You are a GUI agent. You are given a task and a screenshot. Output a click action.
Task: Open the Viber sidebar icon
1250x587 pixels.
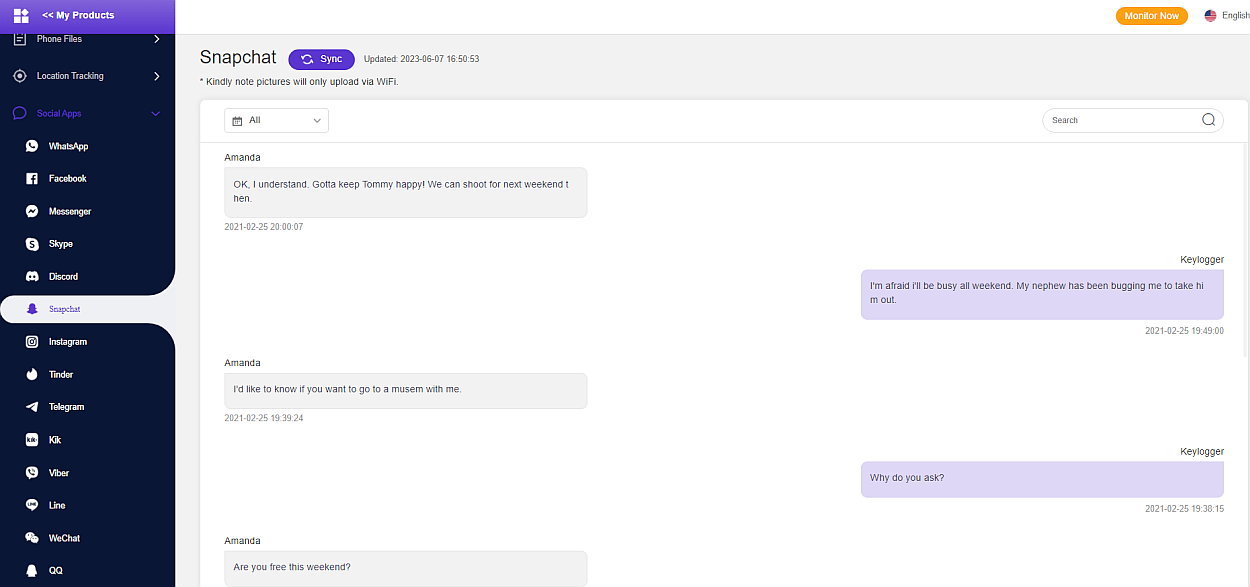(32, 473)
